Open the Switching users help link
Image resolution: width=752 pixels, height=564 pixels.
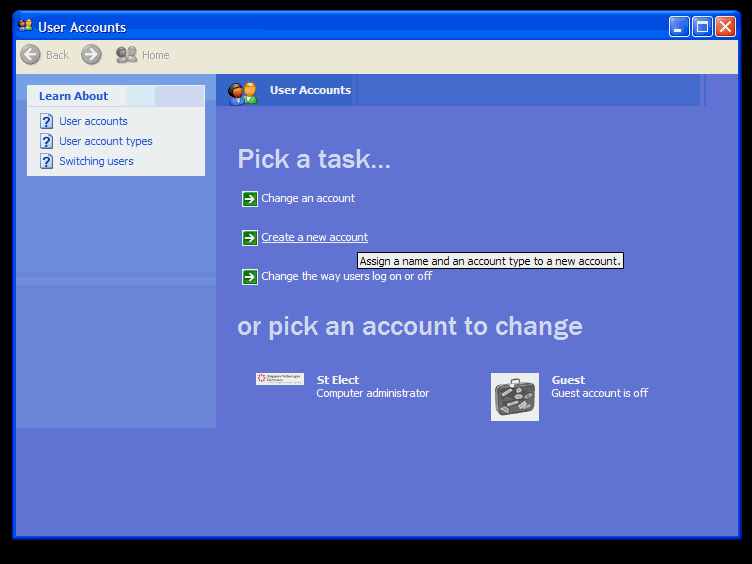click(96, 161)
